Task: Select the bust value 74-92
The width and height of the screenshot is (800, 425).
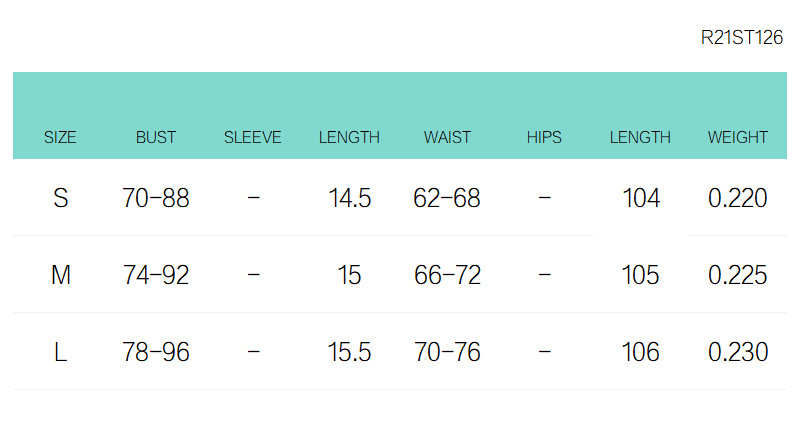Action: (155, 275)
